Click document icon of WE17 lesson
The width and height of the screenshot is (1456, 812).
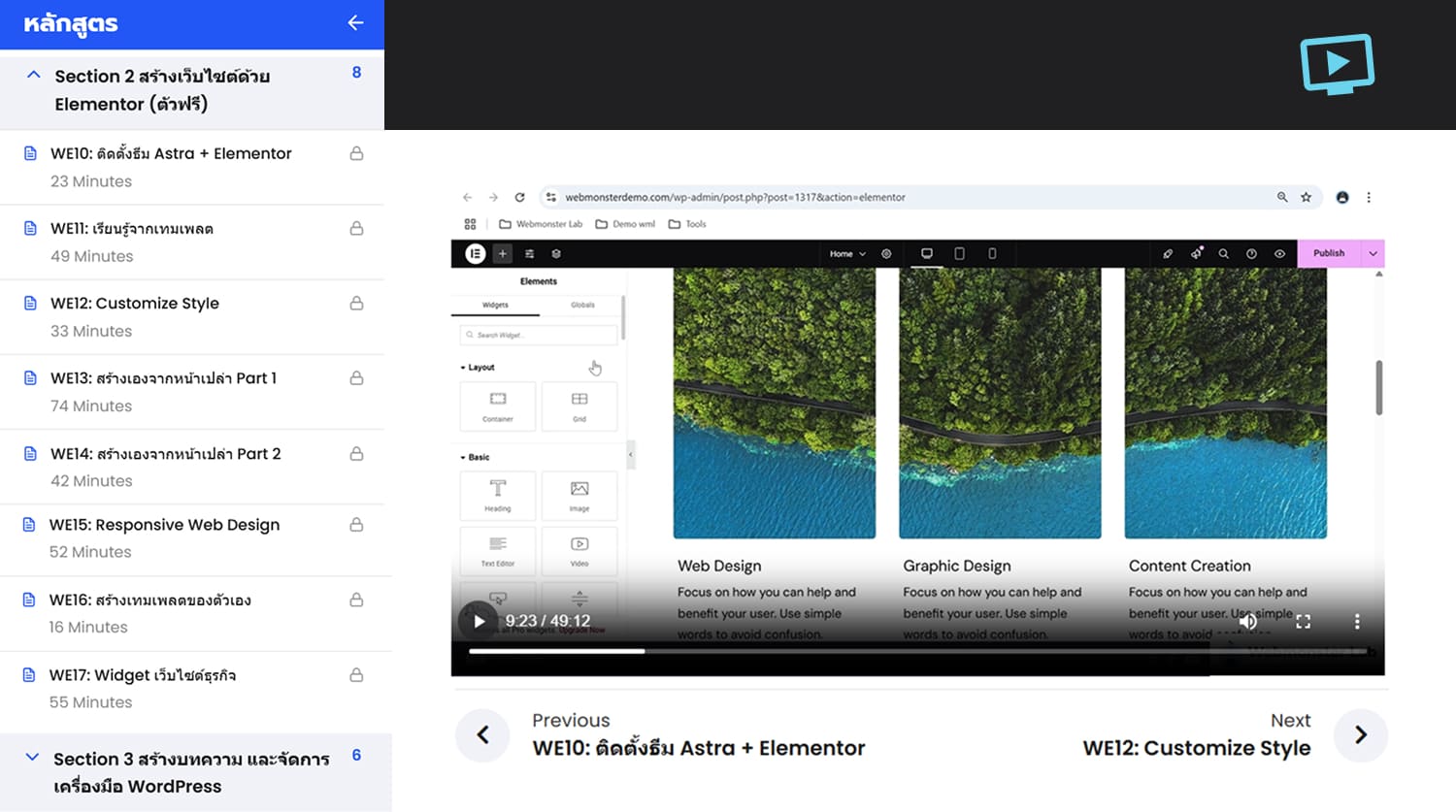coord(29,674)
